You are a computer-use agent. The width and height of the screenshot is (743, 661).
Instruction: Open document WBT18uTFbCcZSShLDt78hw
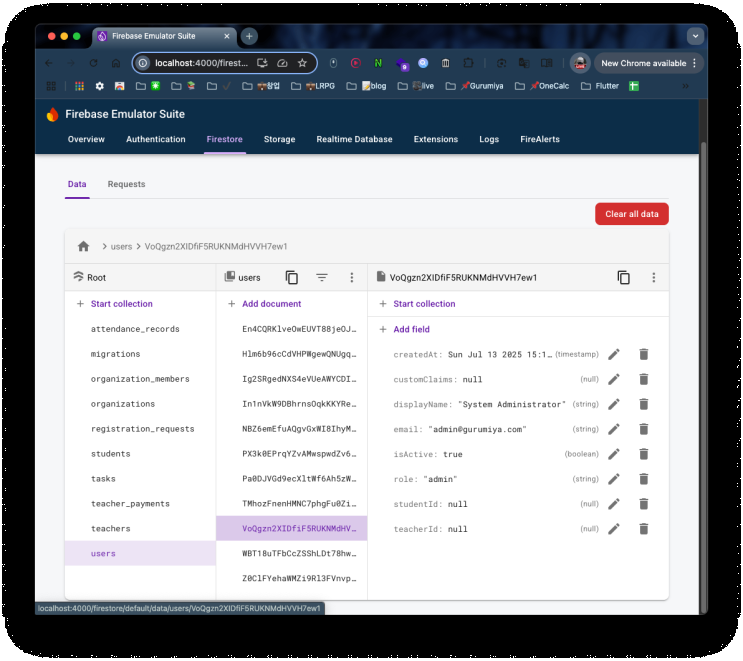point(291,553)
